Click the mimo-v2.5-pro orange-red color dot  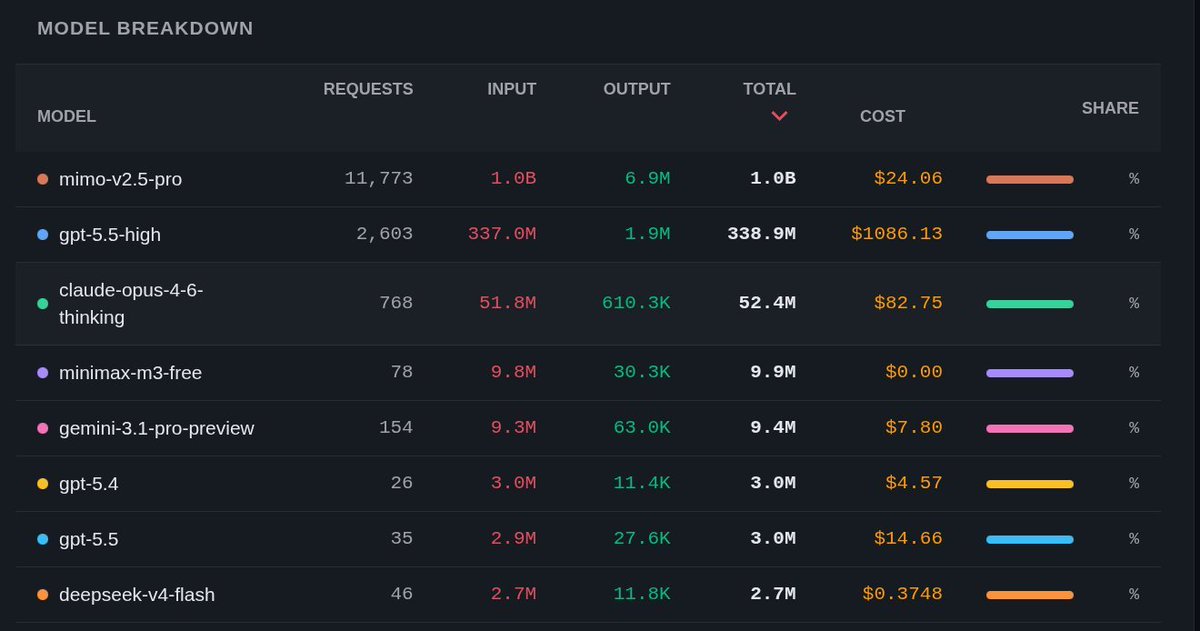[x=42, y=179]
